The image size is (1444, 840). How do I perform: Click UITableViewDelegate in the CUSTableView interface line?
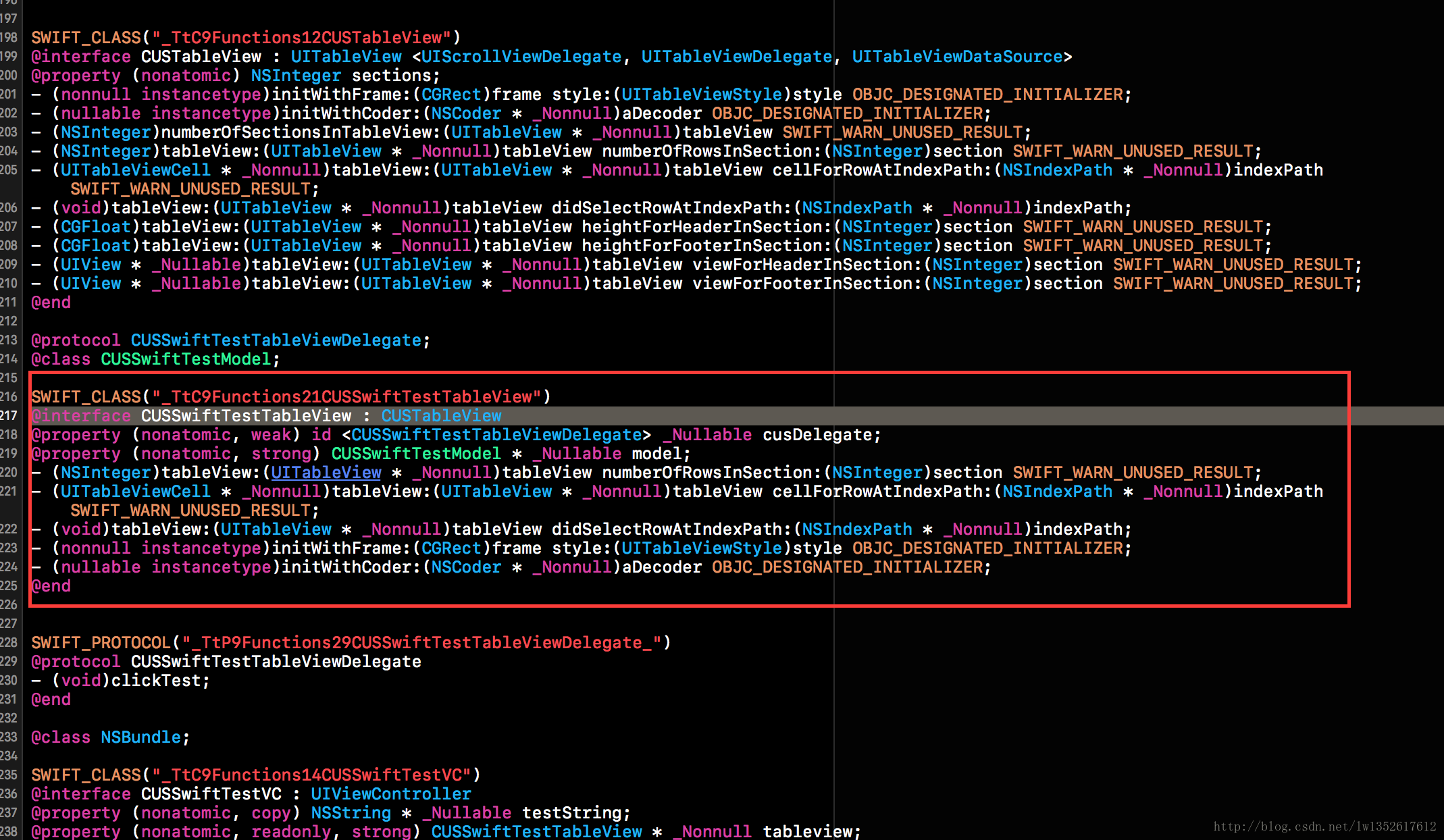737,57
